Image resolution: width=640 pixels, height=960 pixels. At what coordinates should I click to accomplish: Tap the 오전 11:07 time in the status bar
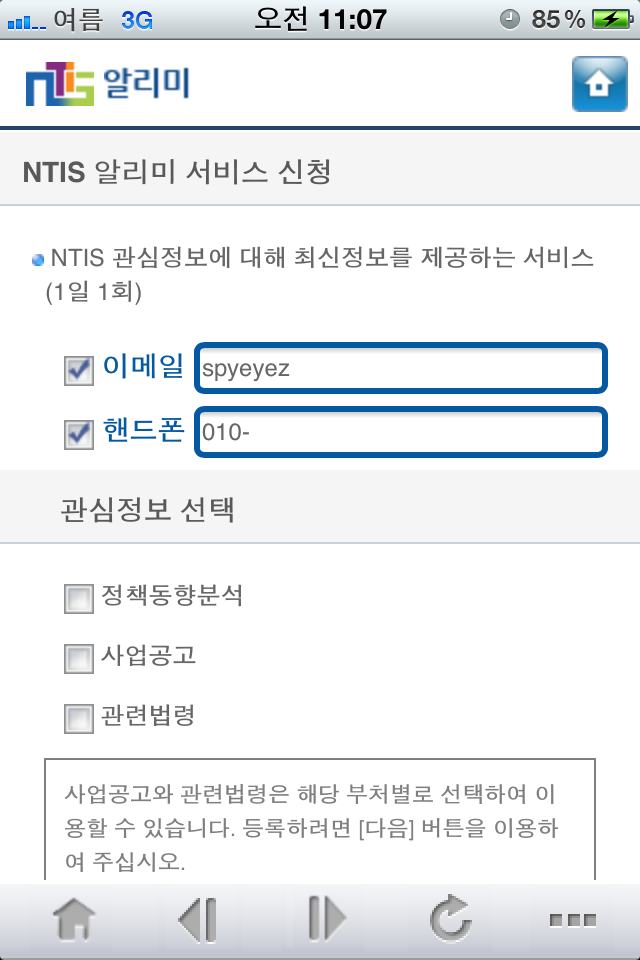(320, 19)
